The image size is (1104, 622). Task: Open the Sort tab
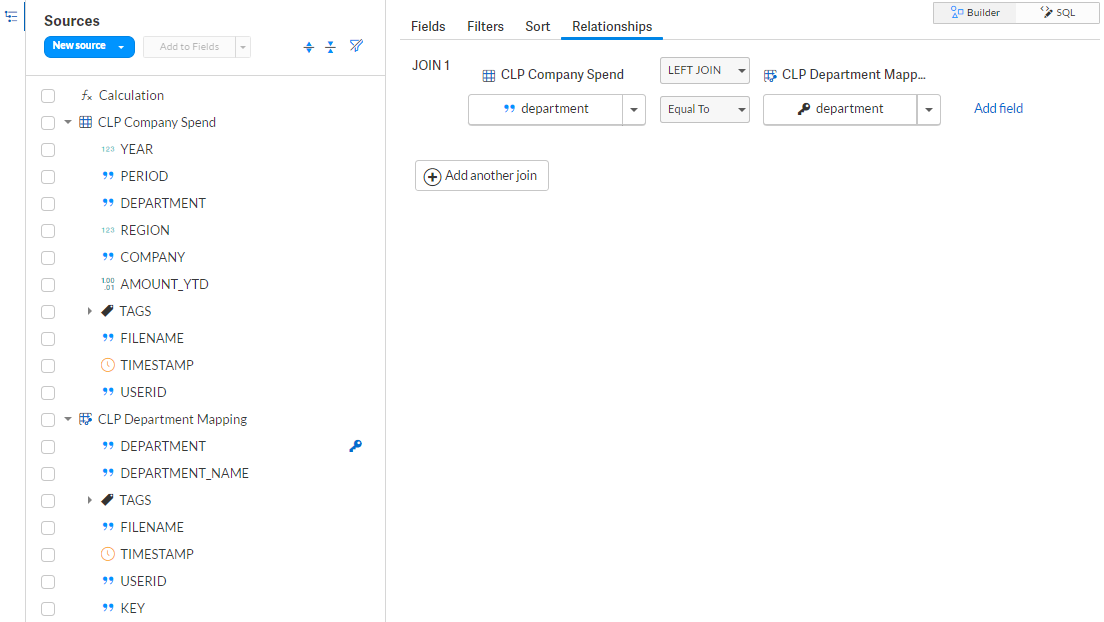537,26
